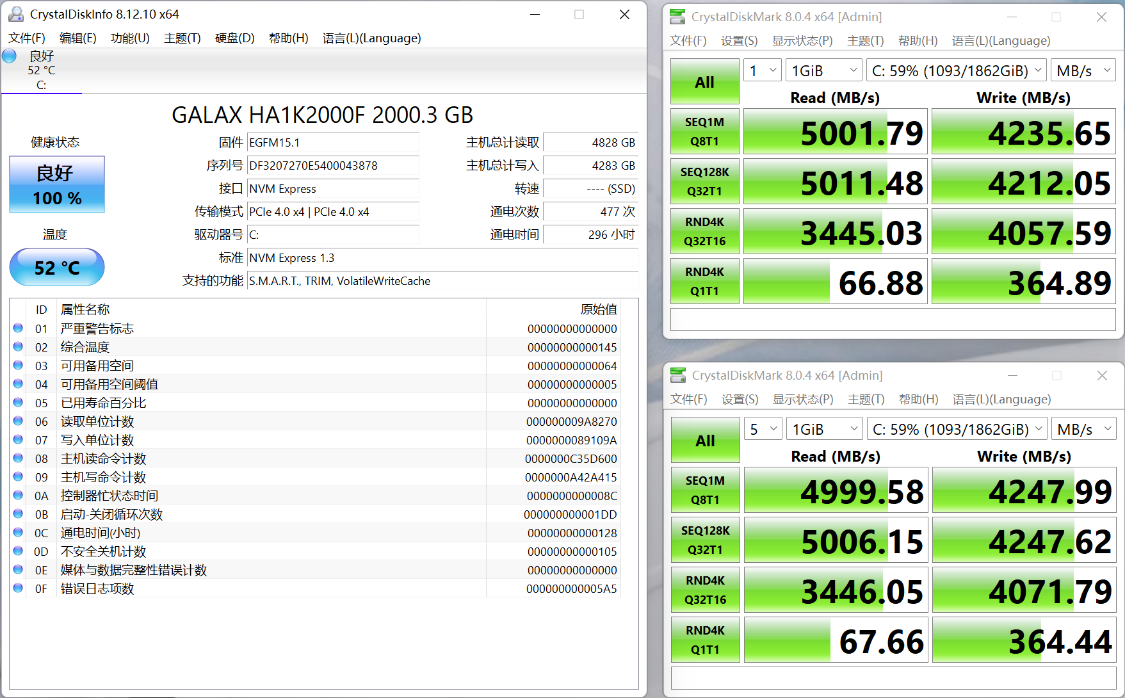The height and width of the screenshot is (698, 1125).
Task: Click the upper CrystalDiskMark window title icon
Action: pos(678,16)
